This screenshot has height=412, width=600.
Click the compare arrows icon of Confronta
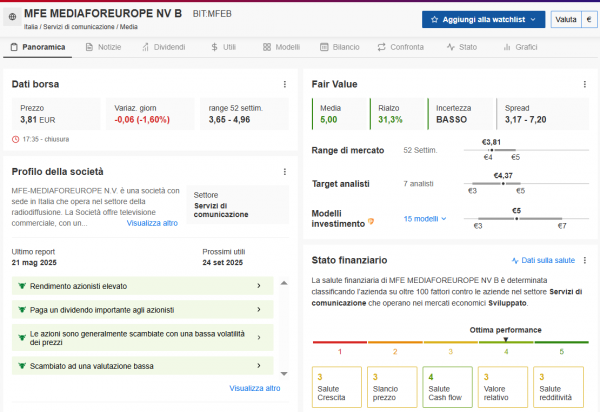point(382,47)
